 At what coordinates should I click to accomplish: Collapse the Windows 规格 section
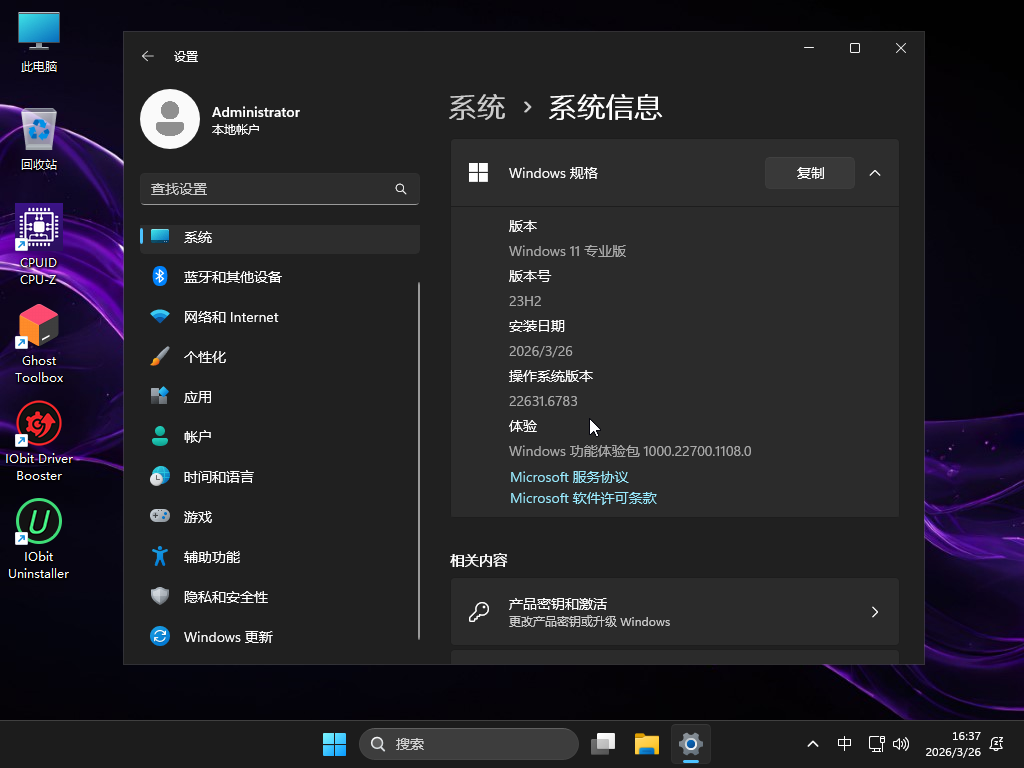[x=875, y=173]
